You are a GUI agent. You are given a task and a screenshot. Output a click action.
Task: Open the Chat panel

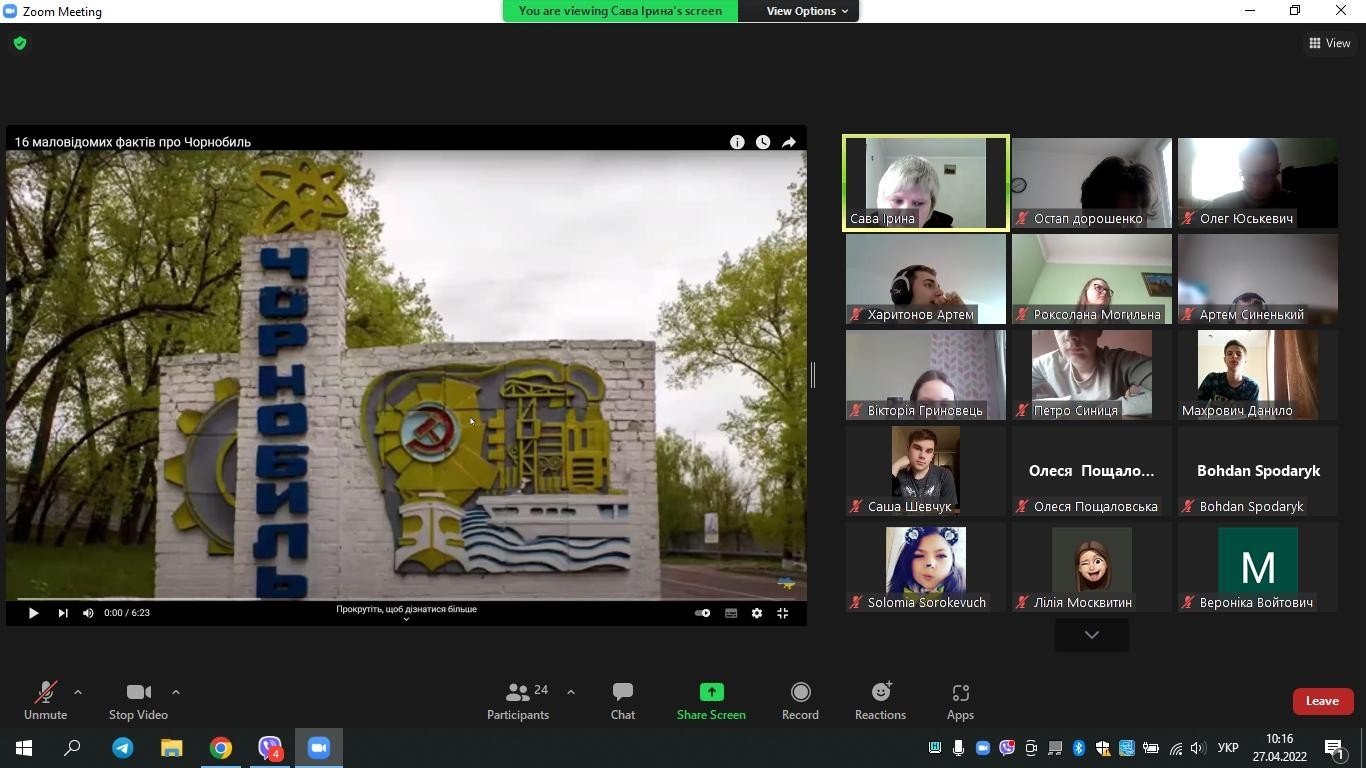click(x=623, y=700)
